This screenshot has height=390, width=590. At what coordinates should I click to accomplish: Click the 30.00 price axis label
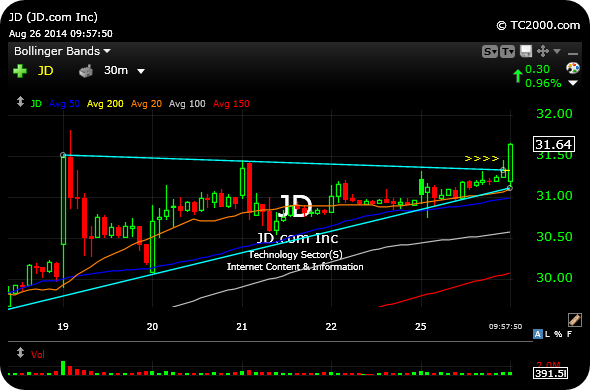tap(554, 278)
